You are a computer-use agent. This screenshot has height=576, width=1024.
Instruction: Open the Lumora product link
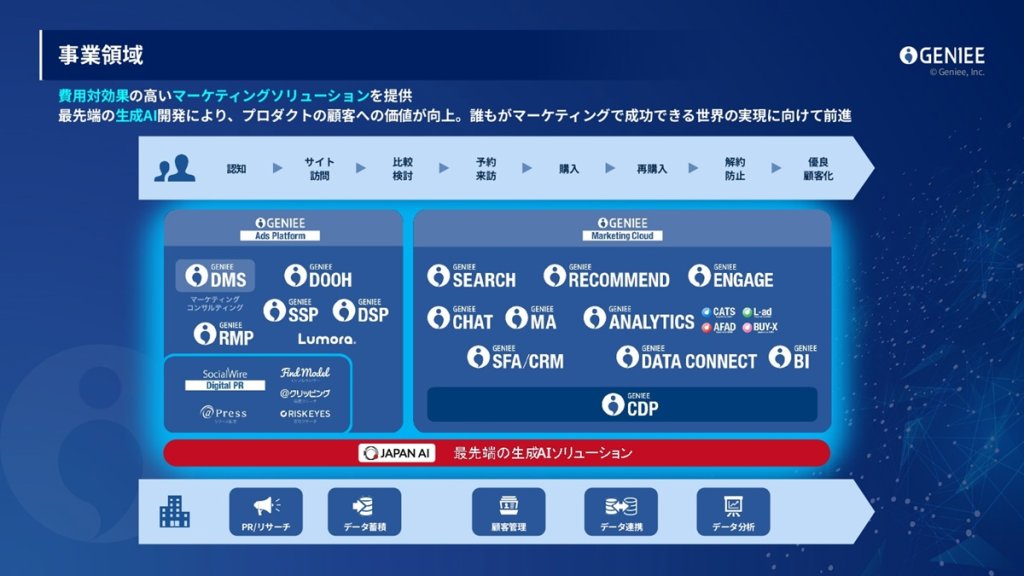(326, 338)
